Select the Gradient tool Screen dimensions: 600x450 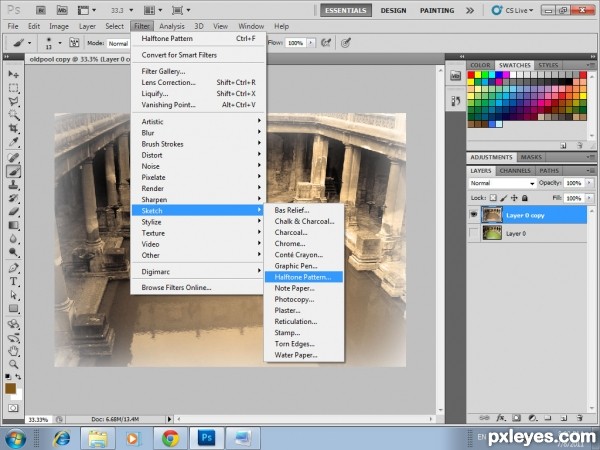click(x=13, y=225)
